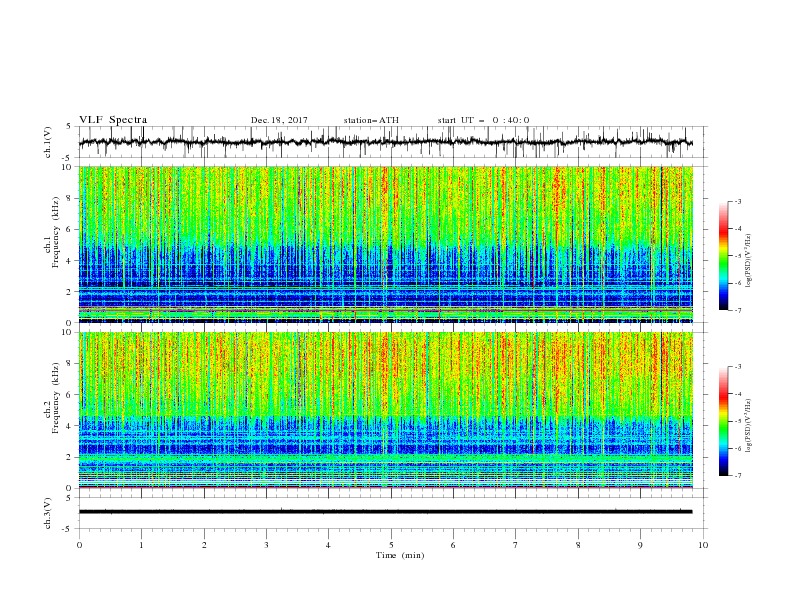Click the log(PSD) label beside the ch.2 colorbar
This screenshot has width=792, height=612.
748,426
